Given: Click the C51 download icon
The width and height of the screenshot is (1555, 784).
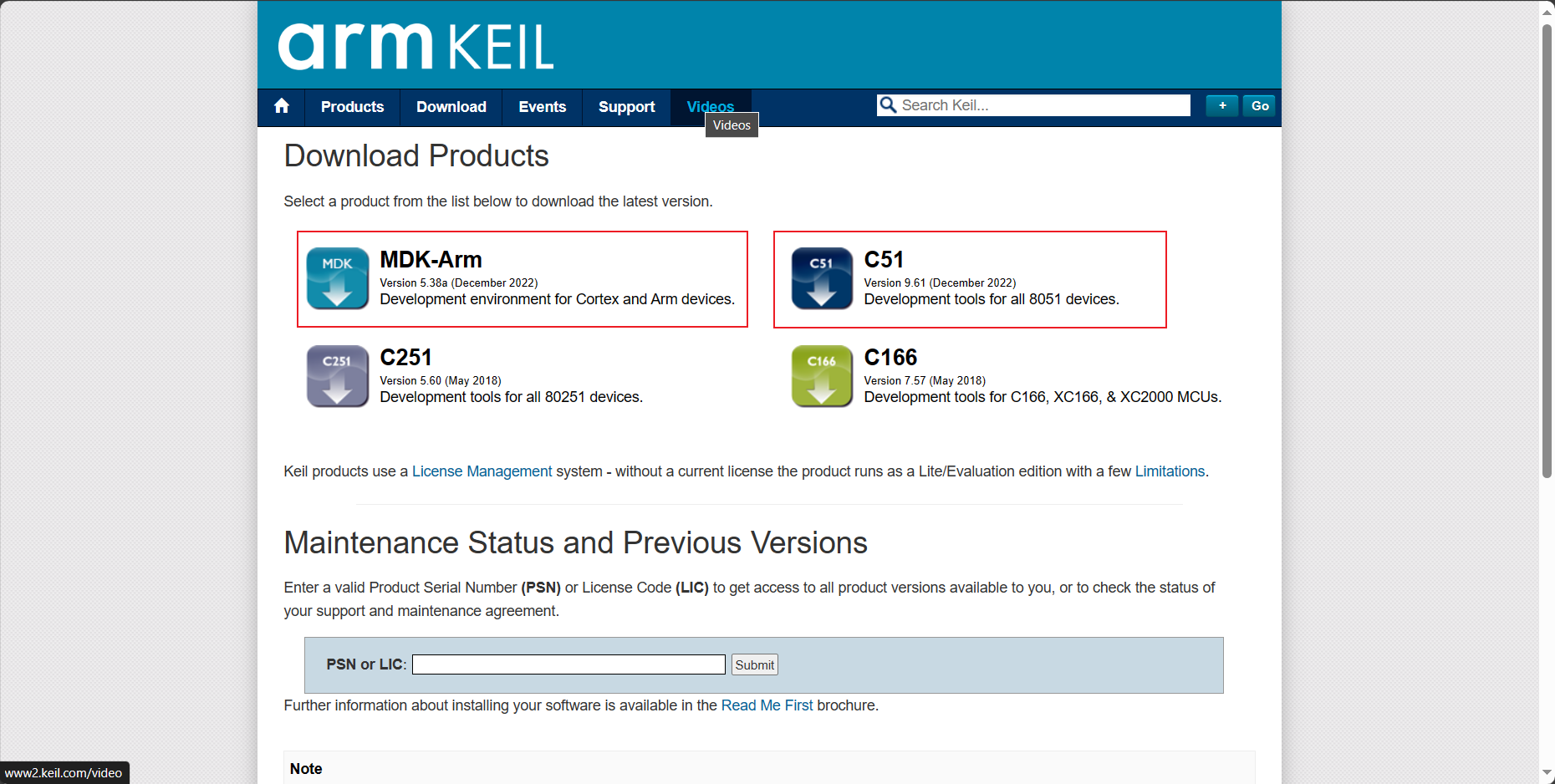Looking at the screenshot, I should point(821,278).
